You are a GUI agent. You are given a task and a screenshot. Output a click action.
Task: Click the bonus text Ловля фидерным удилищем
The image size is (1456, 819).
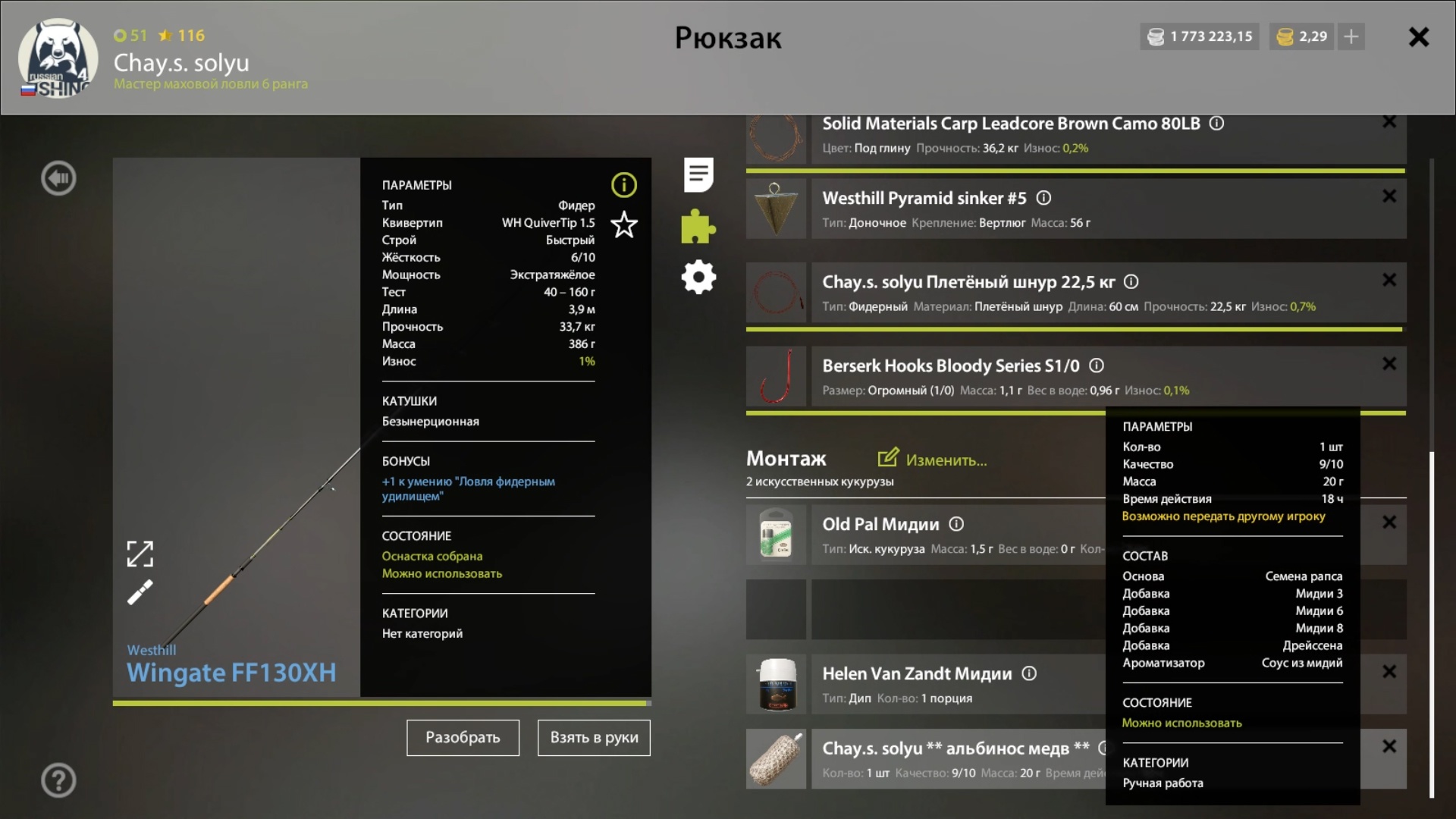click(468, 488)
